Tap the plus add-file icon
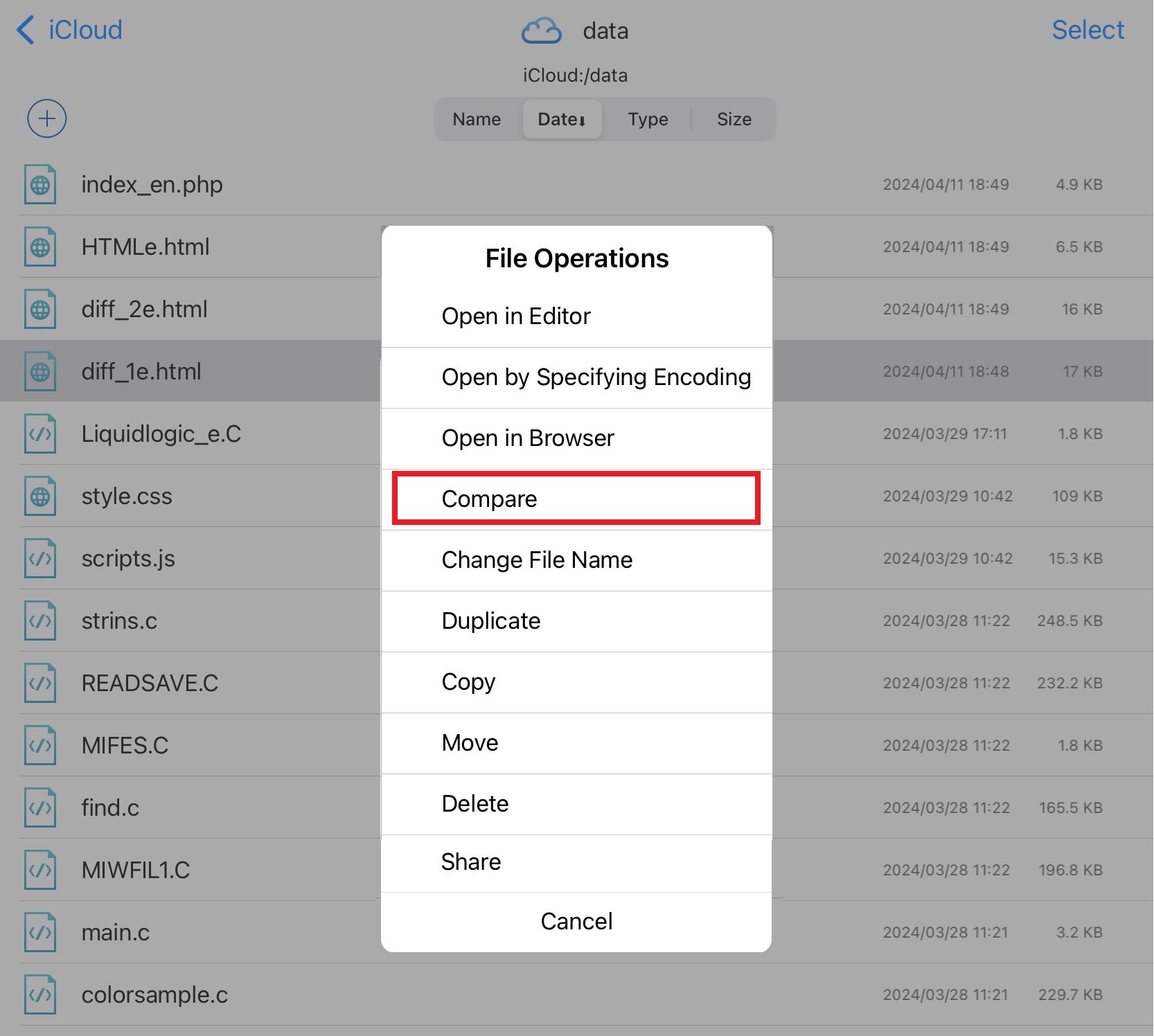 coord(46,118)
